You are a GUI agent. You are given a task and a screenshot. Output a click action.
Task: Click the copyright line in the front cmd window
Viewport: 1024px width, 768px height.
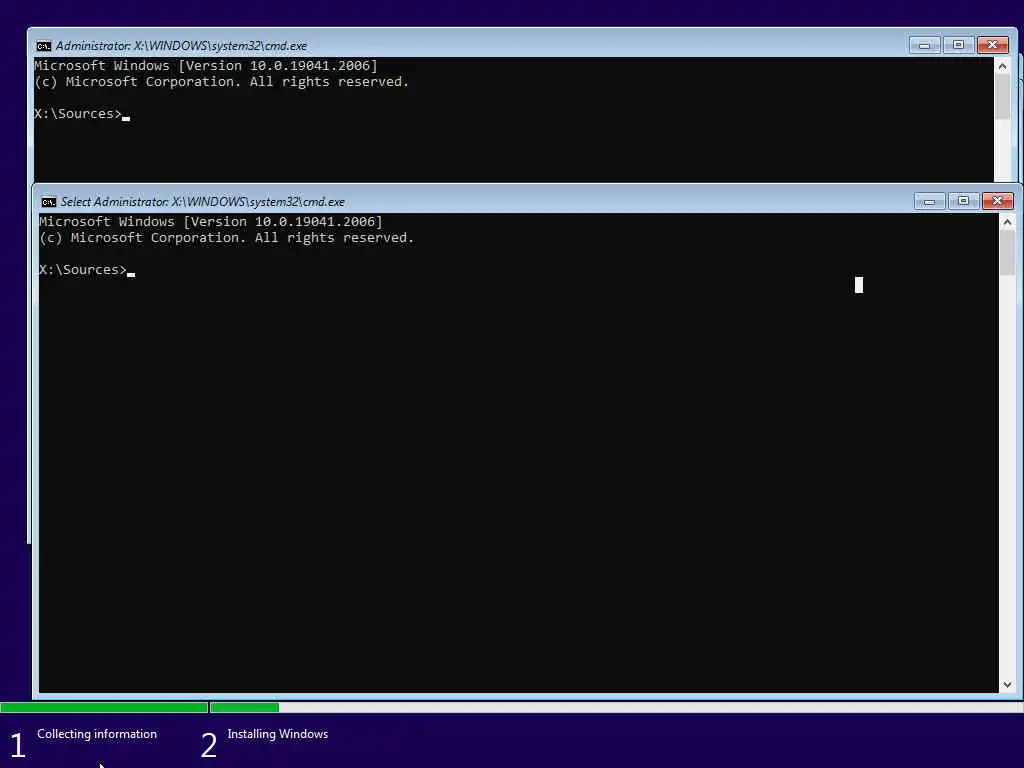click(x=227, y=238)
